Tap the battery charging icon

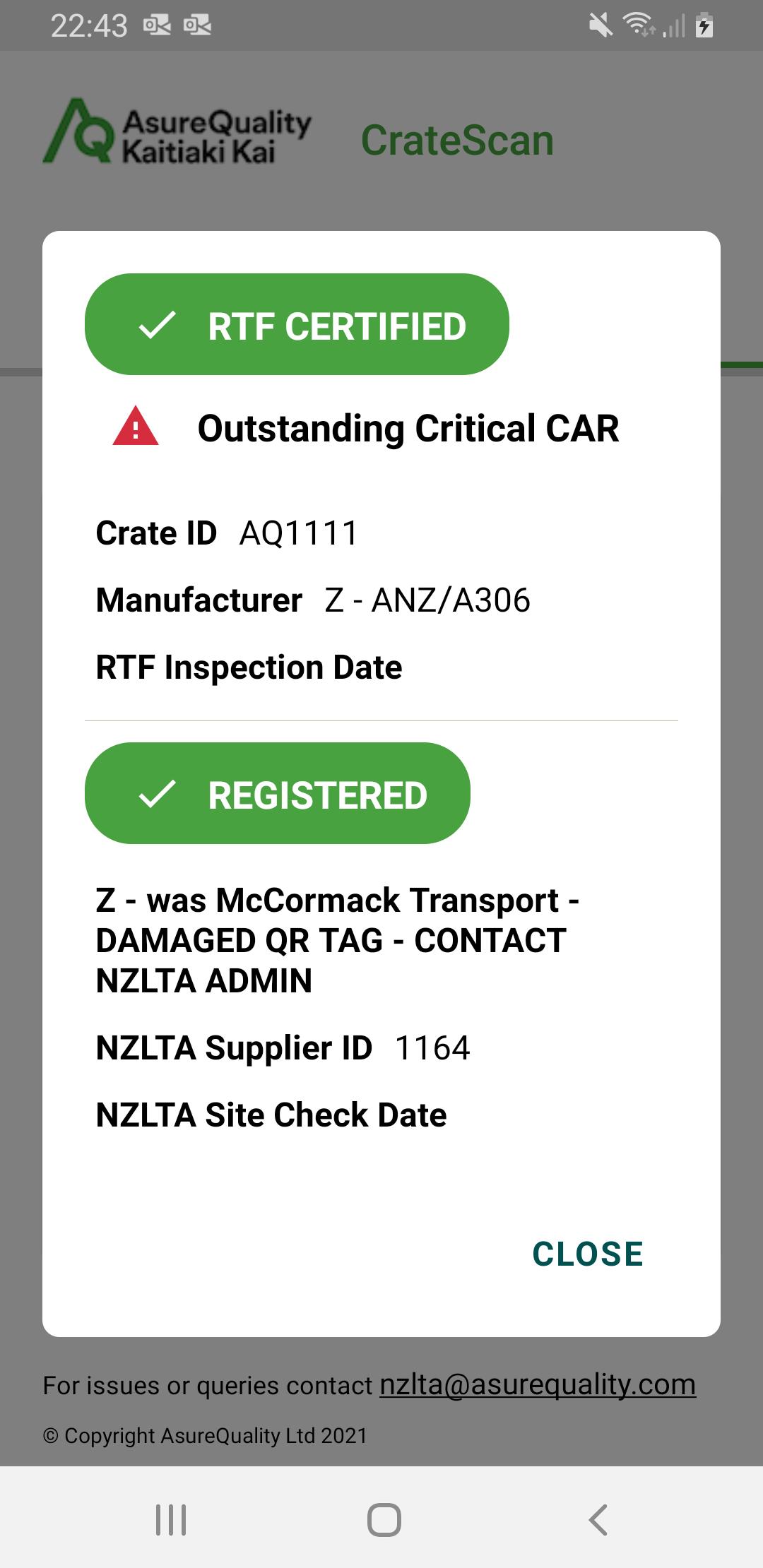click(x=704, y=25)
